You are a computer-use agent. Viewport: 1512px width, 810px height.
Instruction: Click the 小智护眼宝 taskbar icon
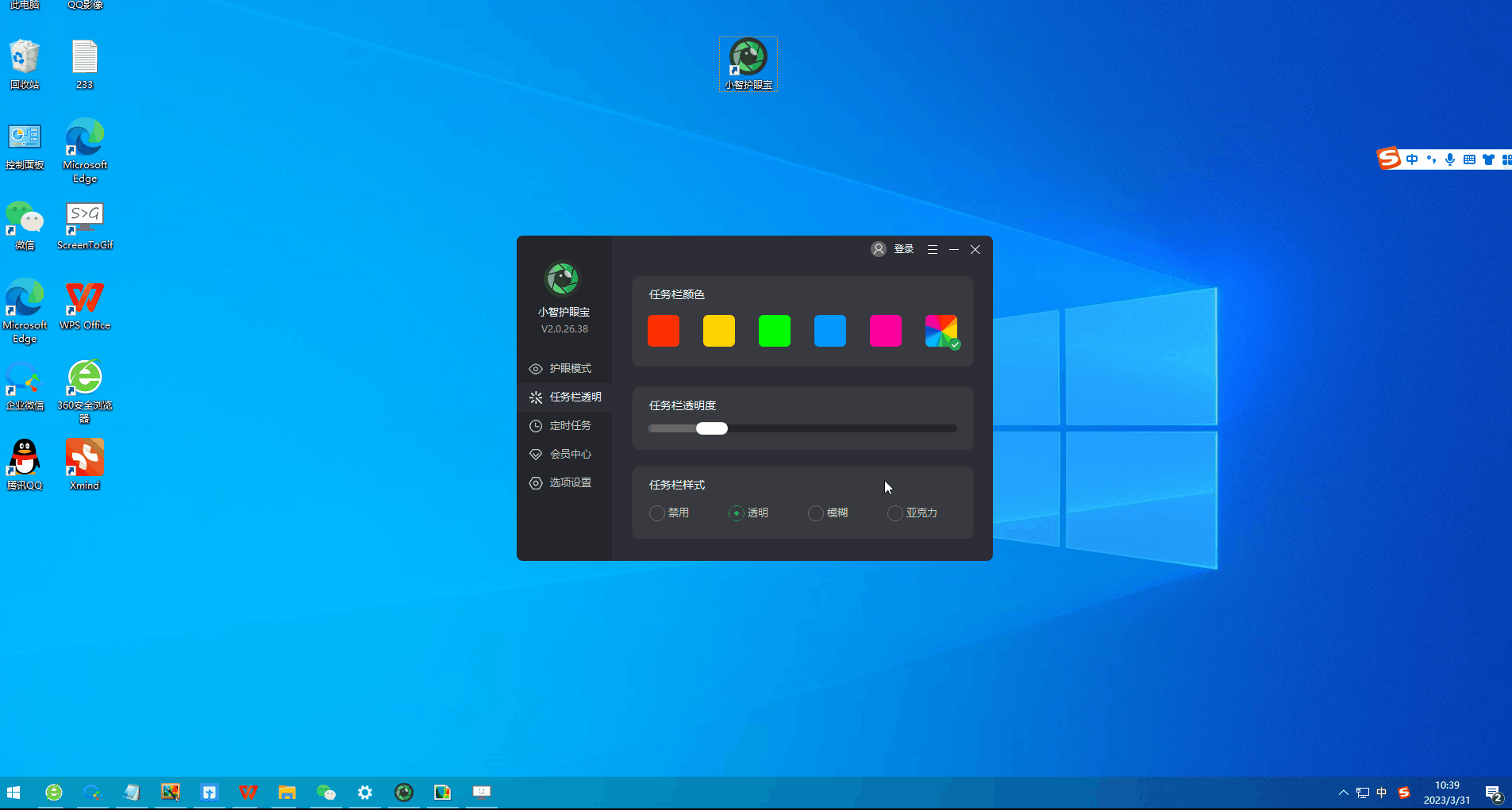click(404, 793)
